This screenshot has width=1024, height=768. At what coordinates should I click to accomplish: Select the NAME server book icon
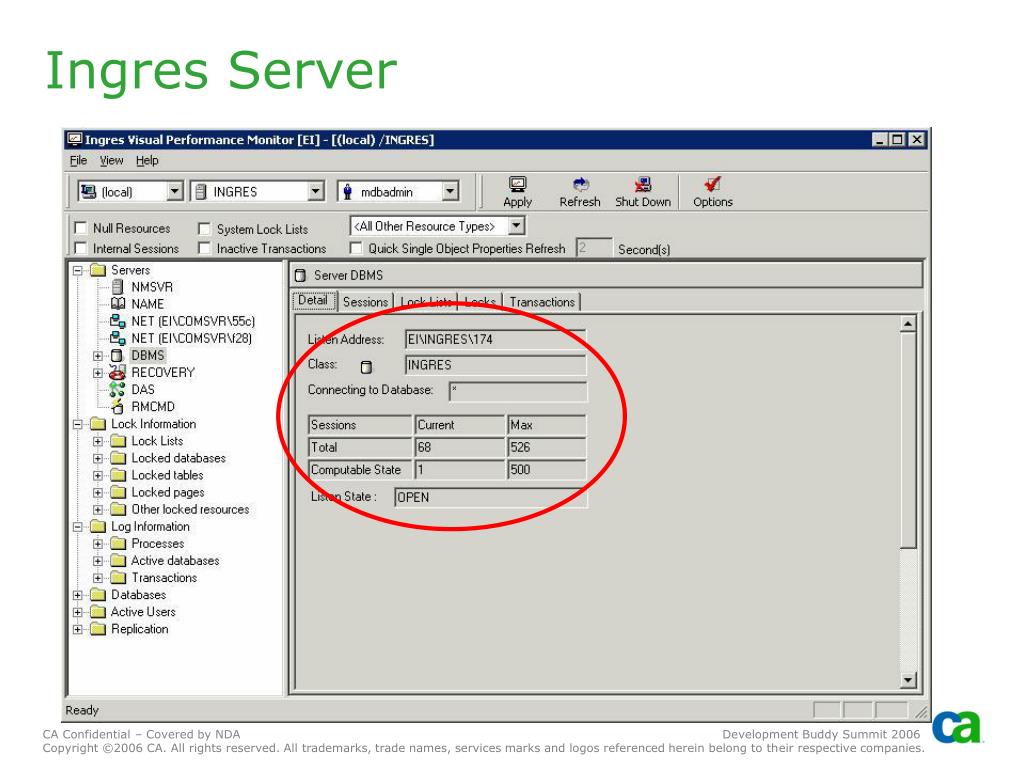click(118, 304)
